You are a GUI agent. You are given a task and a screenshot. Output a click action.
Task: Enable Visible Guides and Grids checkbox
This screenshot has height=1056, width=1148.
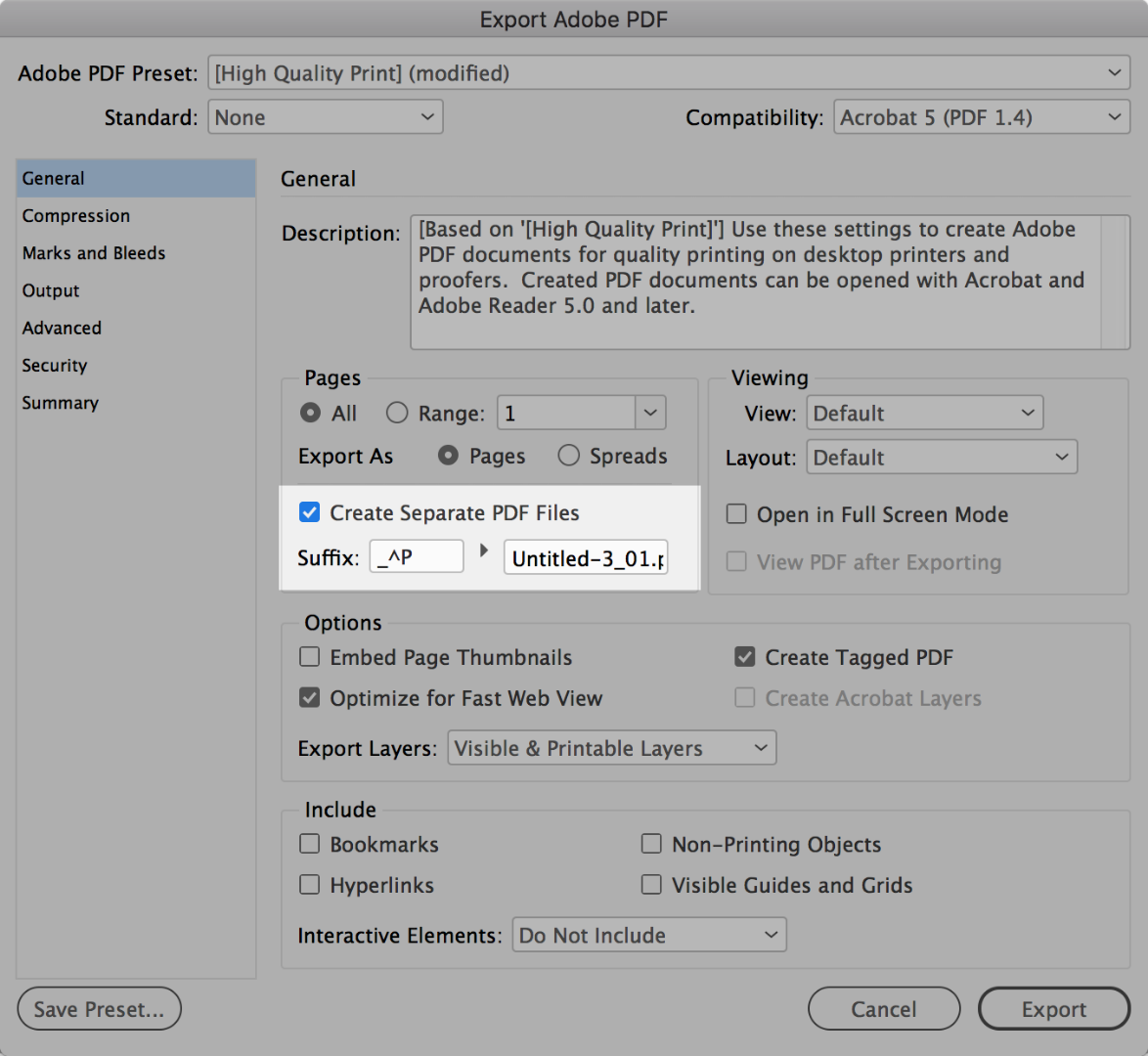click(651, 885)
